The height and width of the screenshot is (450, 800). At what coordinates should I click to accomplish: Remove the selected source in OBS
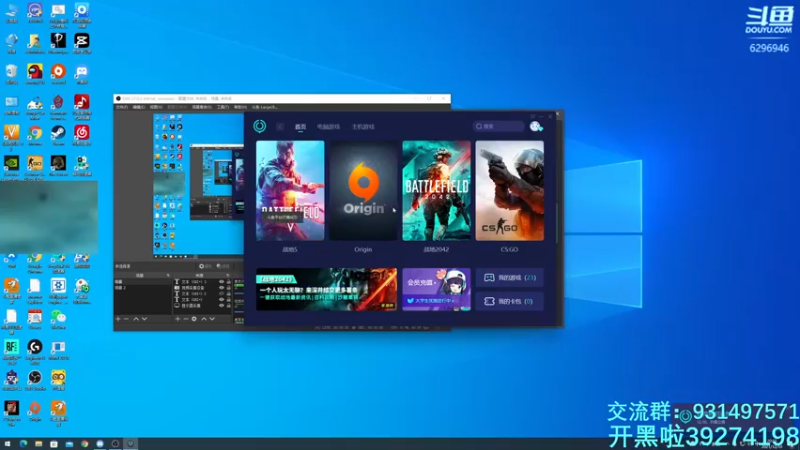pyautogui.click(x=186, y=319)
